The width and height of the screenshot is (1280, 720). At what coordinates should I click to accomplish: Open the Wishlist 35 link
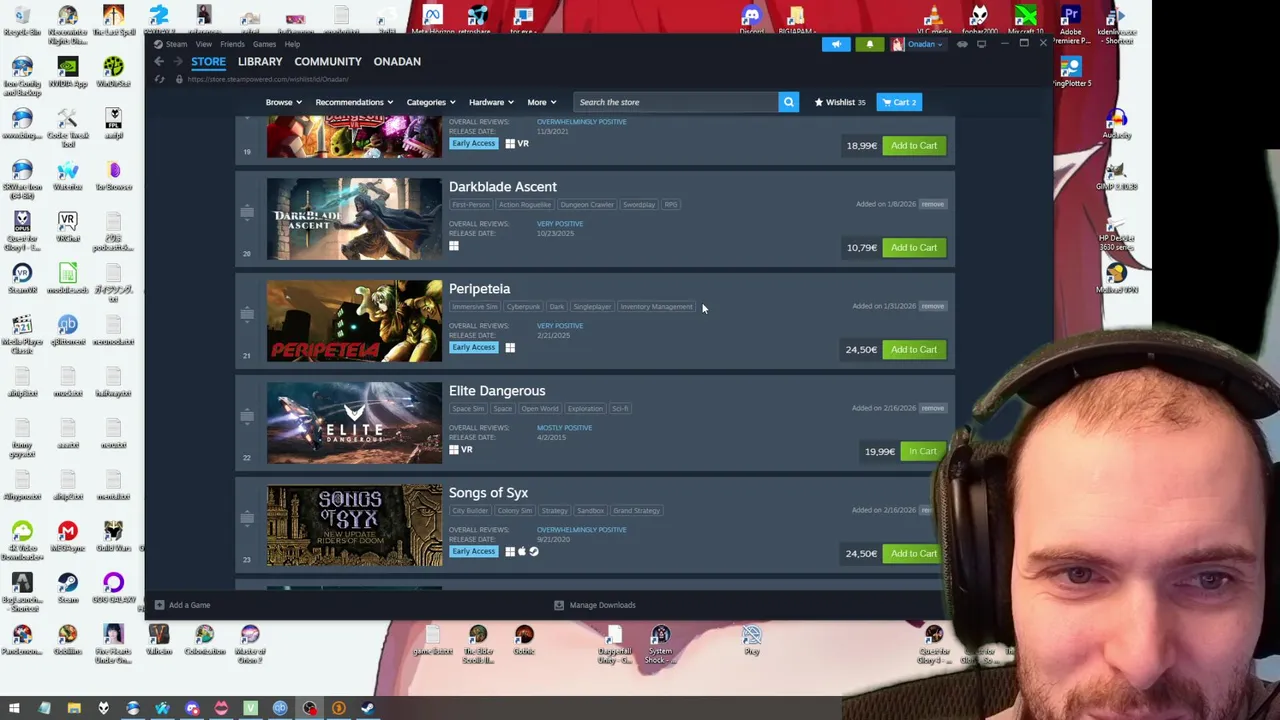pos(840,102)
